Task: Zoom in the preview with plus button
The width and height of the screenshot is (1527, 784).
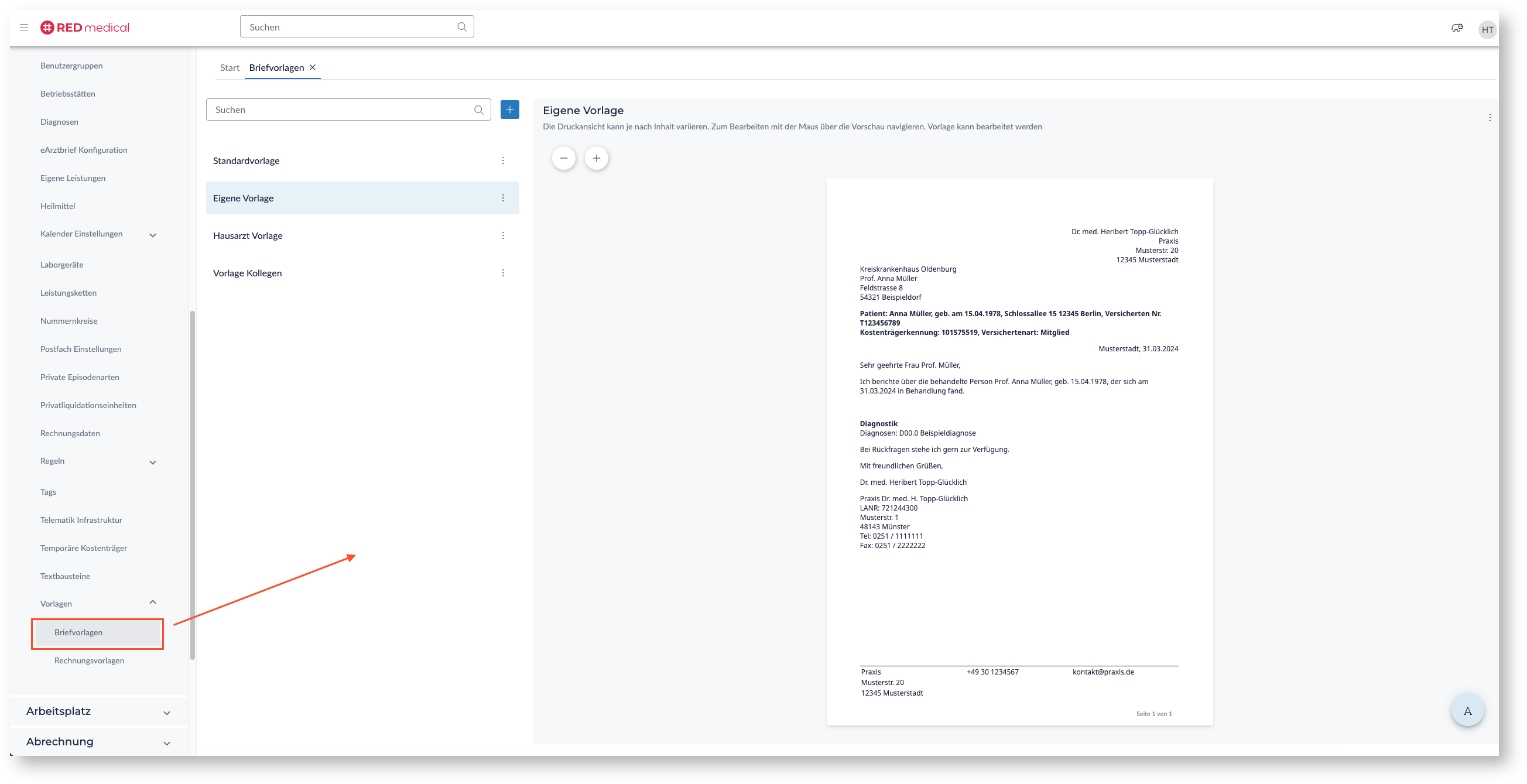Action: tap(595, 158)
